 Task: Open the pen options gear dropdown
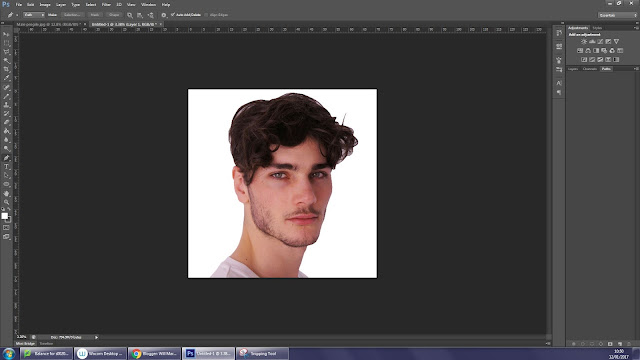point(164,15)
